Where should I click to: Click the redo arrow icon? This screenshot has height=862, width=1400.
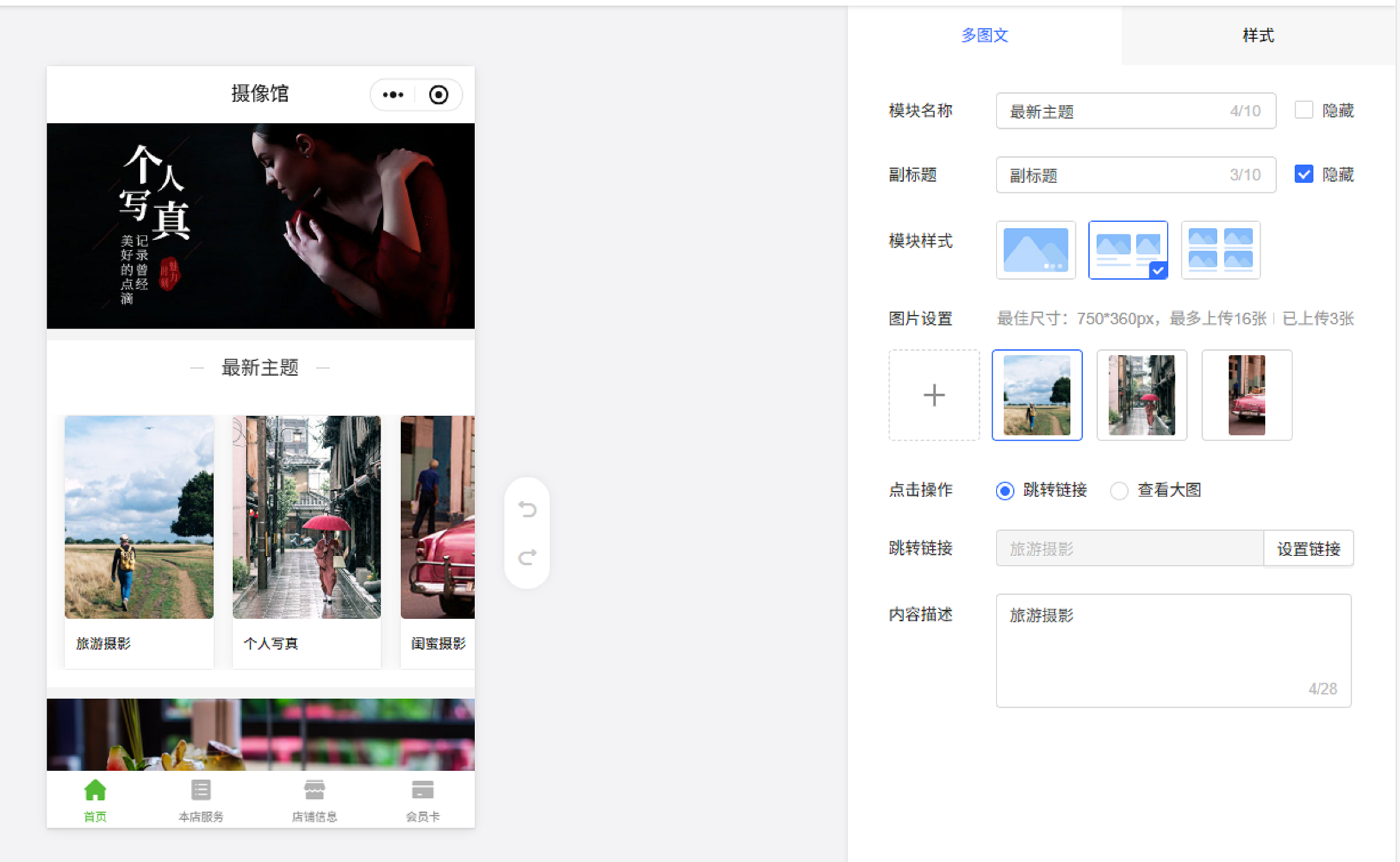coord(527,557)
